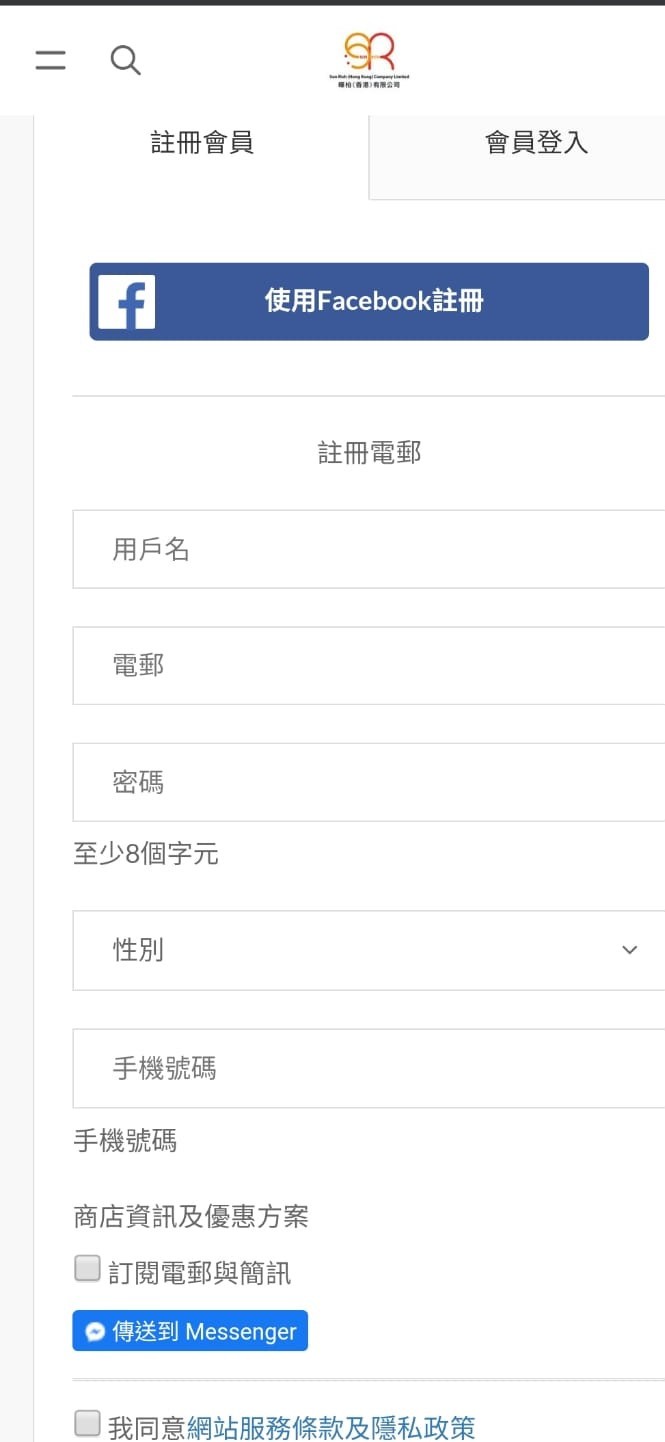Click 傳送到 Messenger button
Screen dimensions: 665x1442
190,1331
